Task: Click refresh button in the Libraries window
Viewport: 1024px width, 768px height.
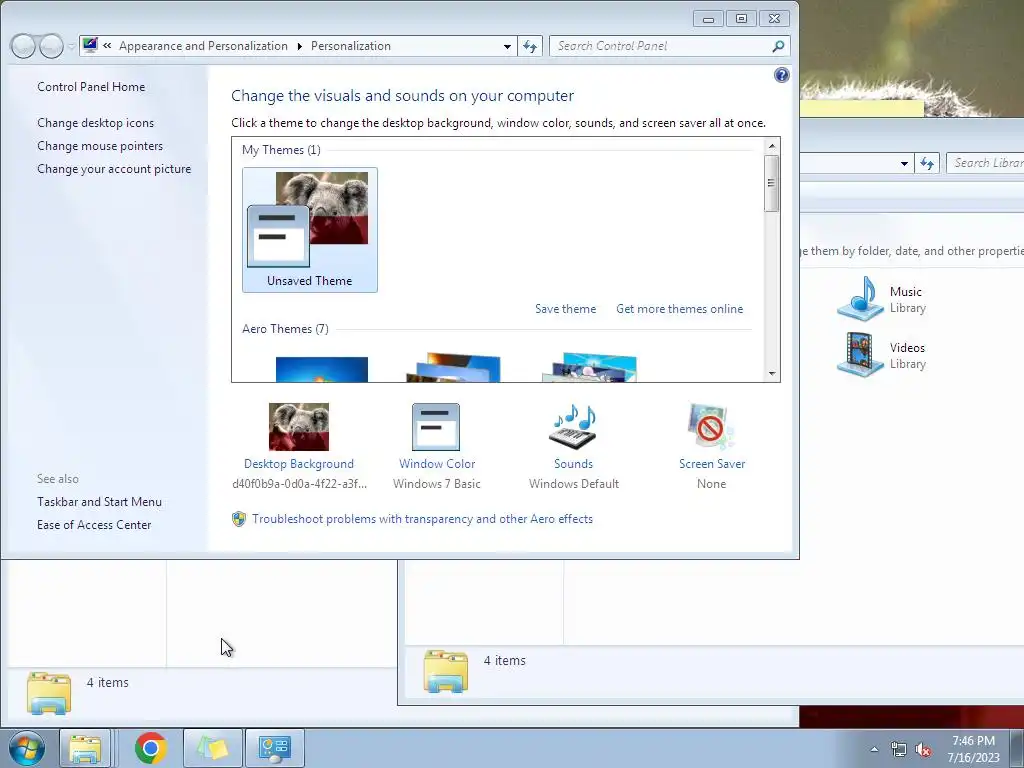Action: (927, 163)
